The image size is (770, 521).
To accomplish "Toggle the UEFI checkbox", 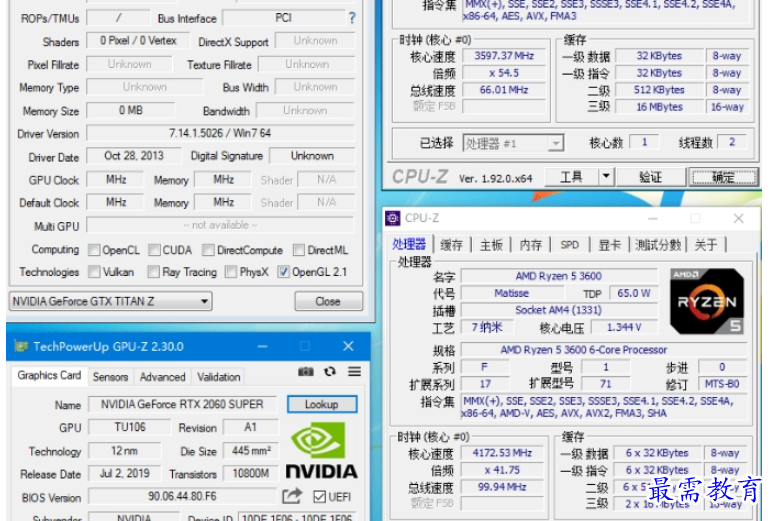I will [319, 496].
